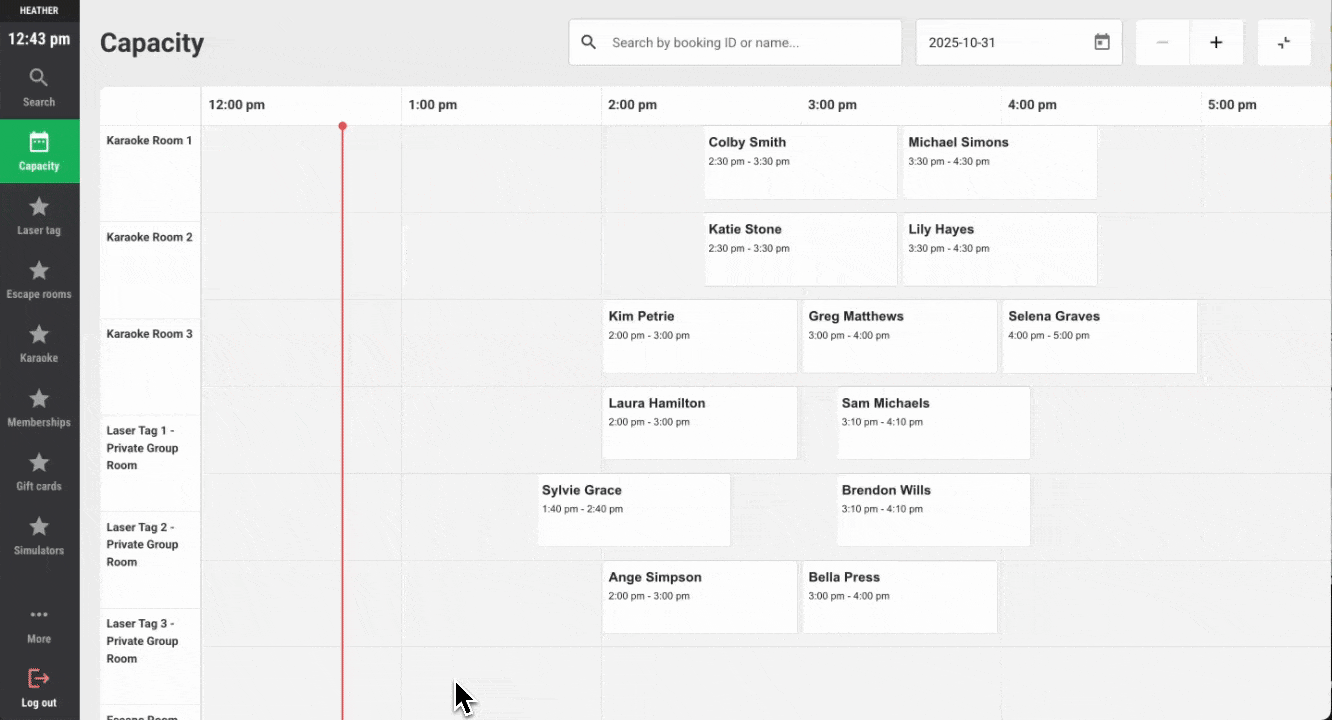Collapse view using the minimize arrows button
The width and height of the screenshot is (1332, 720).
click(x=1283, y=43)
